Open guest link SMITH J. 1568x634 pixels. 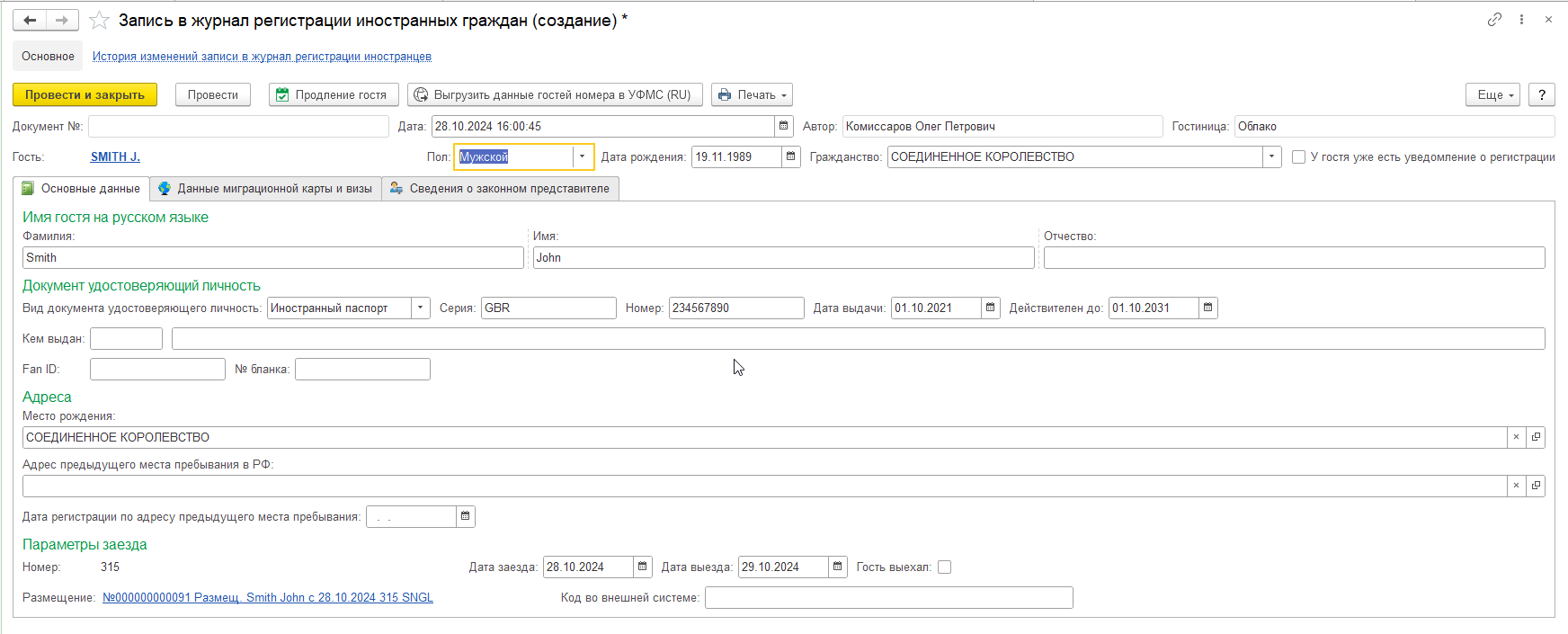click(115, 156)
